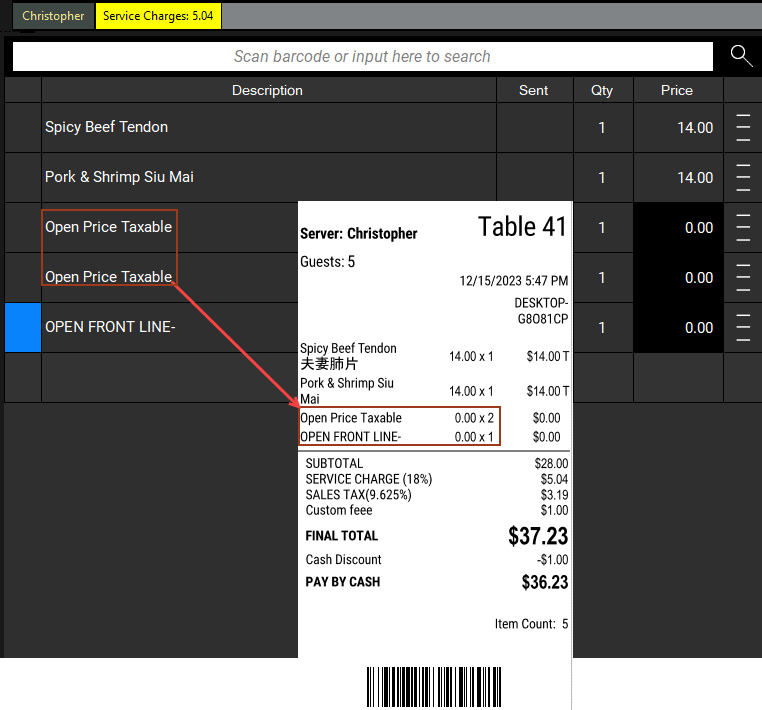
Task: Click quantity cell for Pork & Shrimp Siu Mai
Action: (602, 178)
